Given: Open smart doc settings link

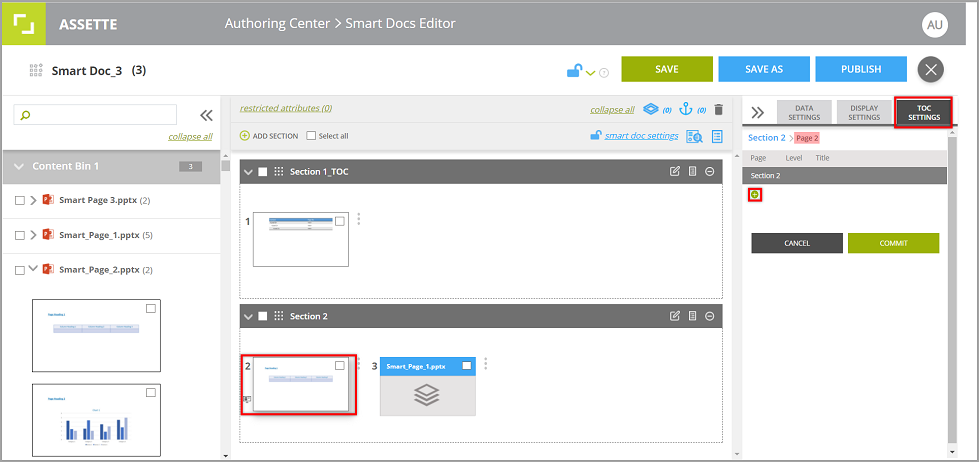Looking at the screenshot, I should [641, 135].
